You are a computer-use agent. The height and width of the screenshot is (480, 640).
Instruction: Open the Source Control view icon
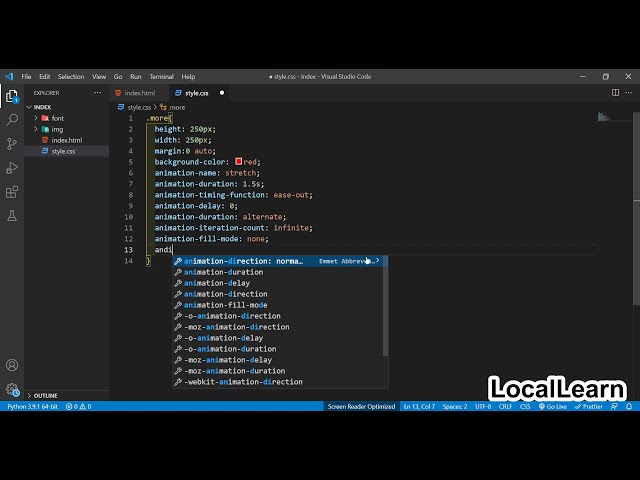[x=12, y=144]
